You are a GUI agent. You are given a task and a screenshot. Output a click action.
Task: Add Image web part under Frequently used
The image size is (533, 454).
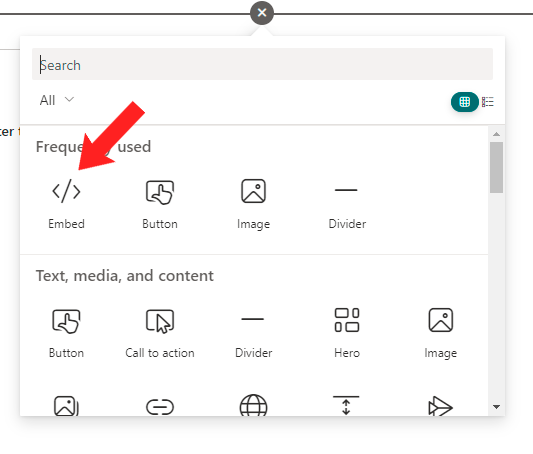coord(254,204)
